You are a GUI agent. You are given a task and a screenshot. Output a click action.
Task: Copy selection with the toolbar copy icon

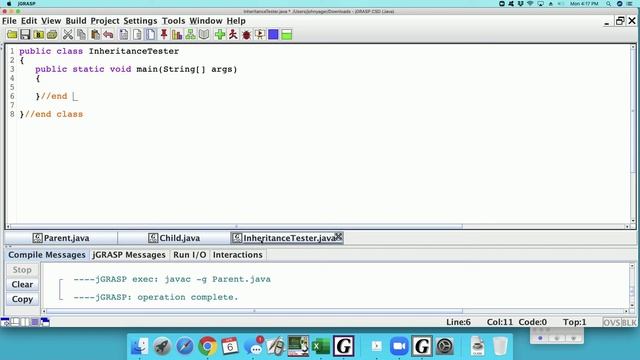(82, 35)
